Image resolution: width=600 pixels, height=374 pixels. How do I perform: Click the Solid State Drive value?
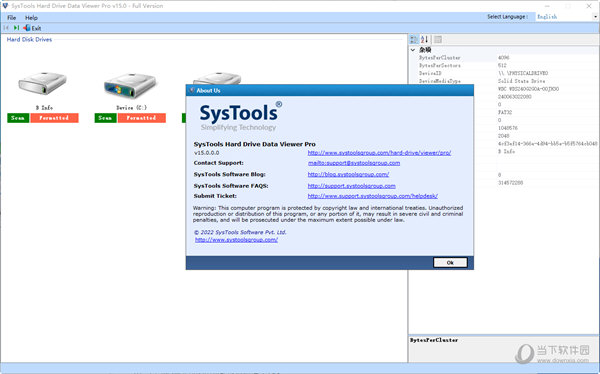(522, 81)
